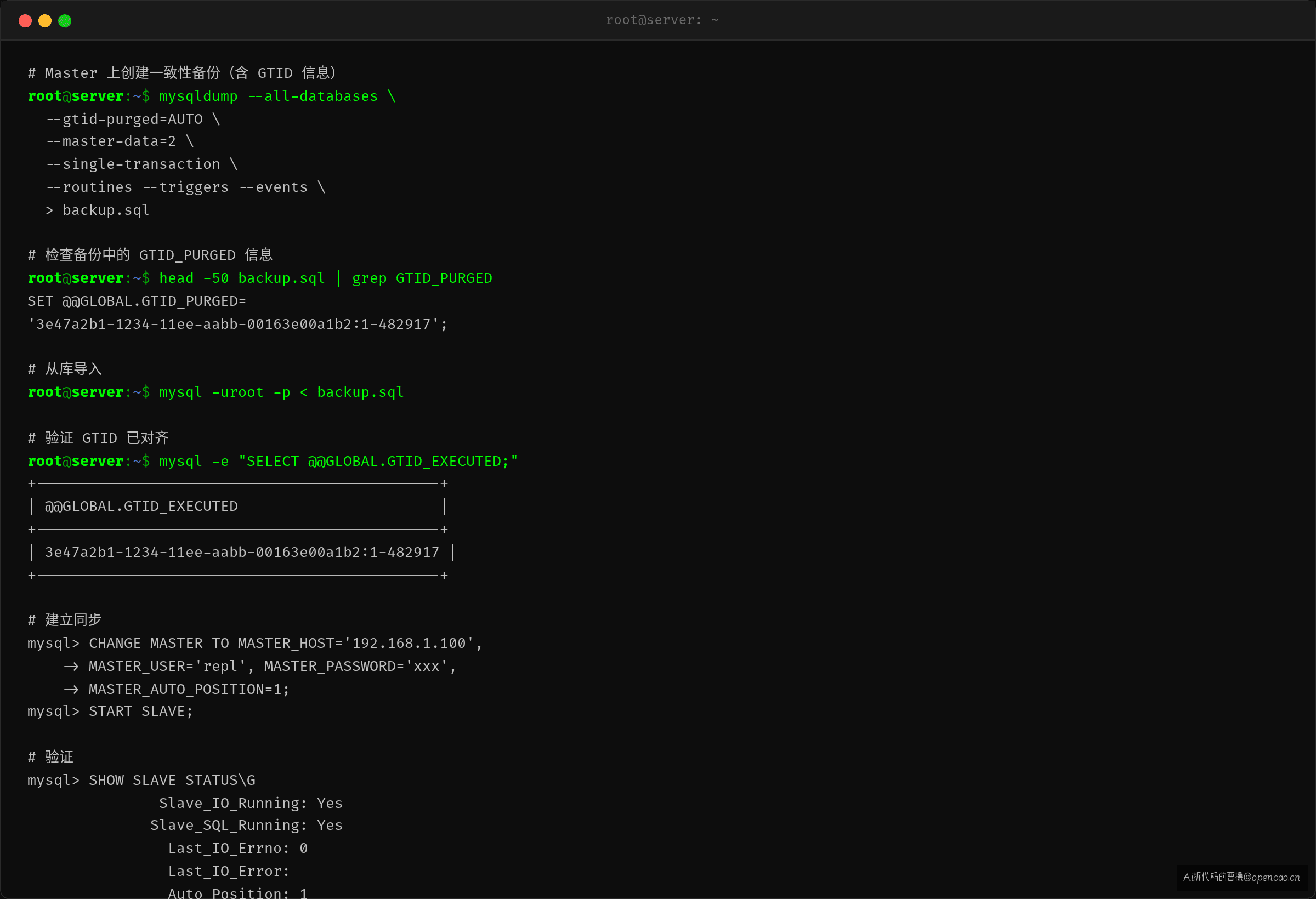Click the 'CHANGE MASTER TO MASTER_HOST' line
Screen dimensions: 1316x899
click(x=255, y=643)
